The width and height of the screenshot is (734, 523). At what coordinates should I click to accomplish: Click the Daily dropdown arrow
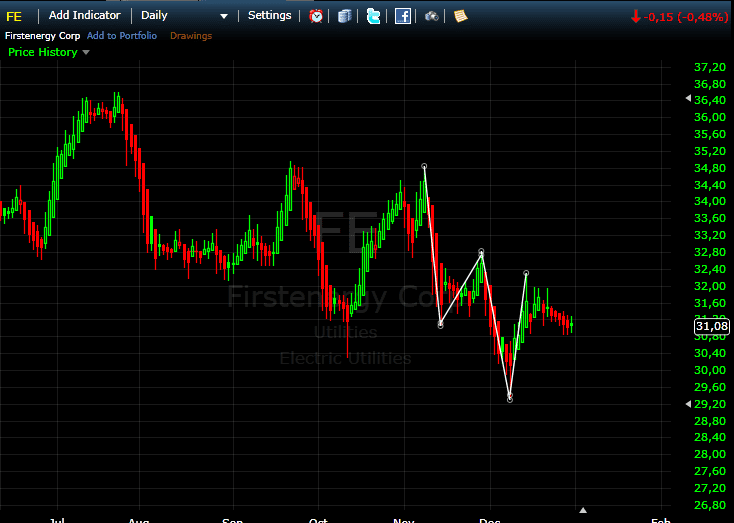(224, 16)
